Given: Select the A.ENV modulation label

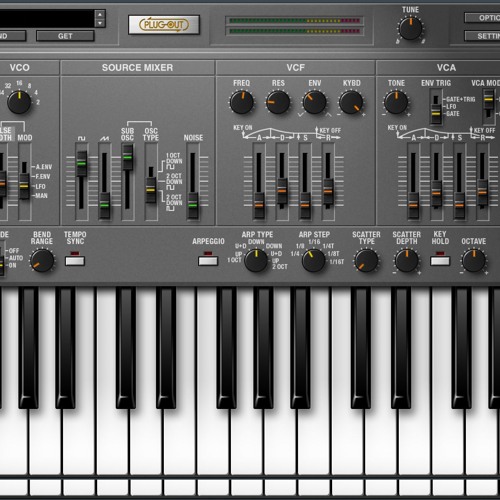Looking at the screenshot, I should (x=44, y=167).
